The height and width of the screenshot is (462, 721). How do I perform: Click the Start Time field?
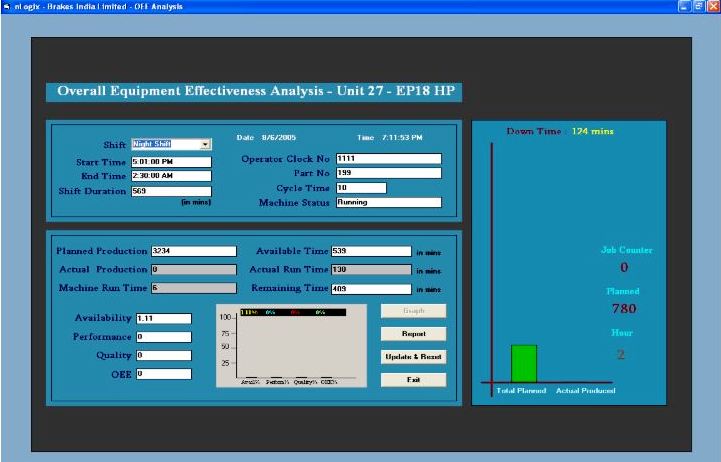point(172,162)
